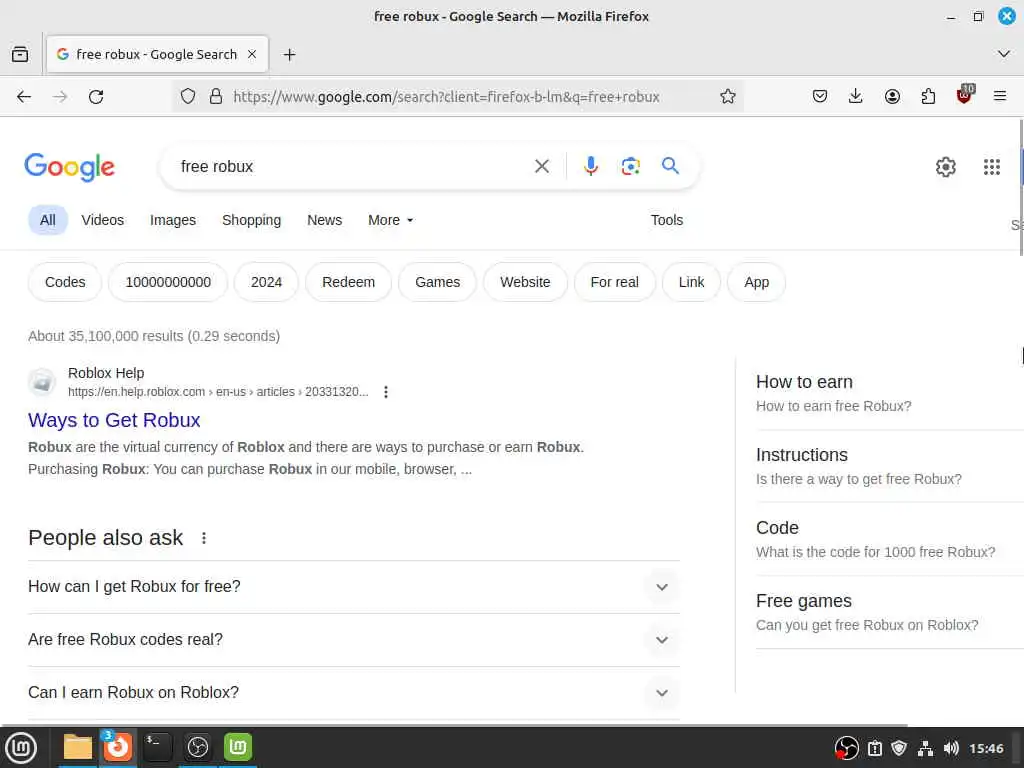Open the uBlock Origin extension icon
The image size is (1024, 768).
coord(965,95)
